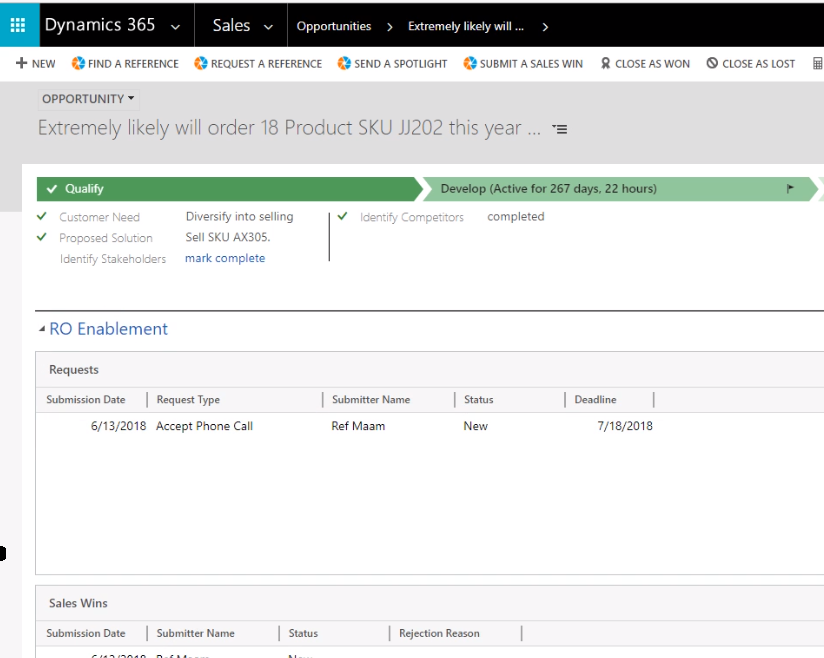The image size is (824, 658).
Task: Collapse the RO Enablement section triangle
Action: coord(42,329)
